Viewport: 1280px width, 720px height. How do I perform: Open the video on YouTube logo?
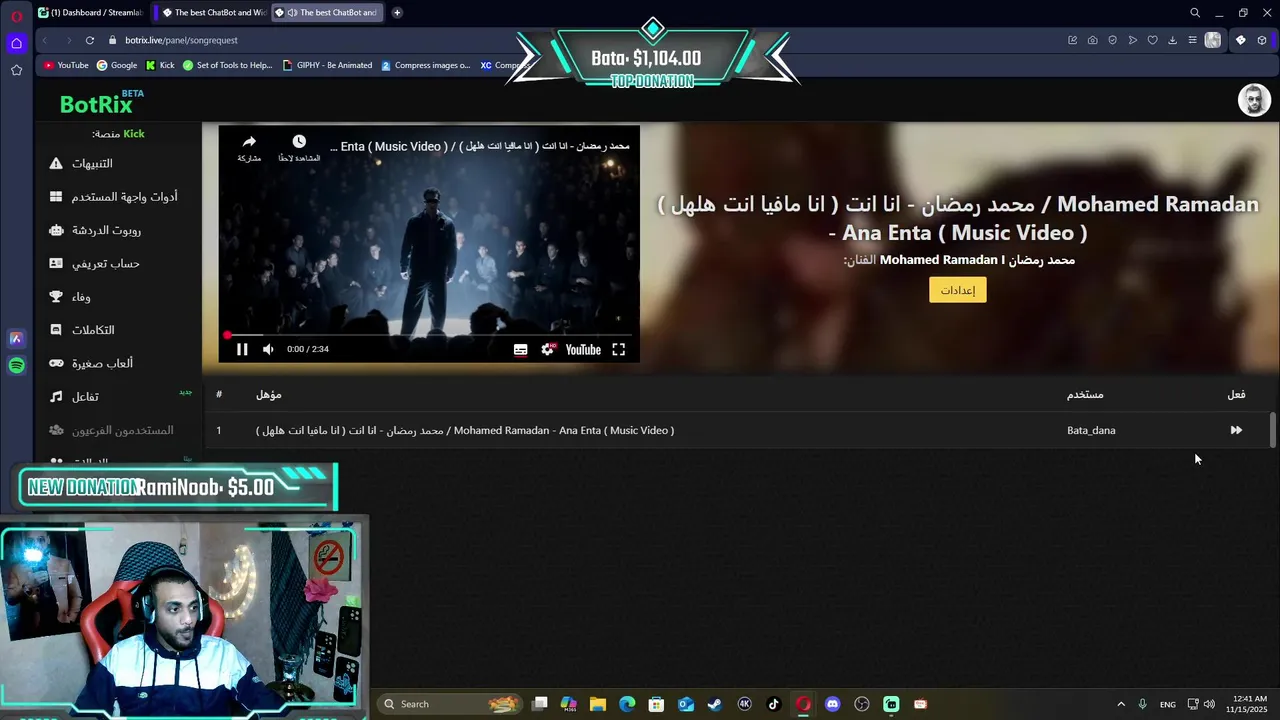tap(583, 349)
